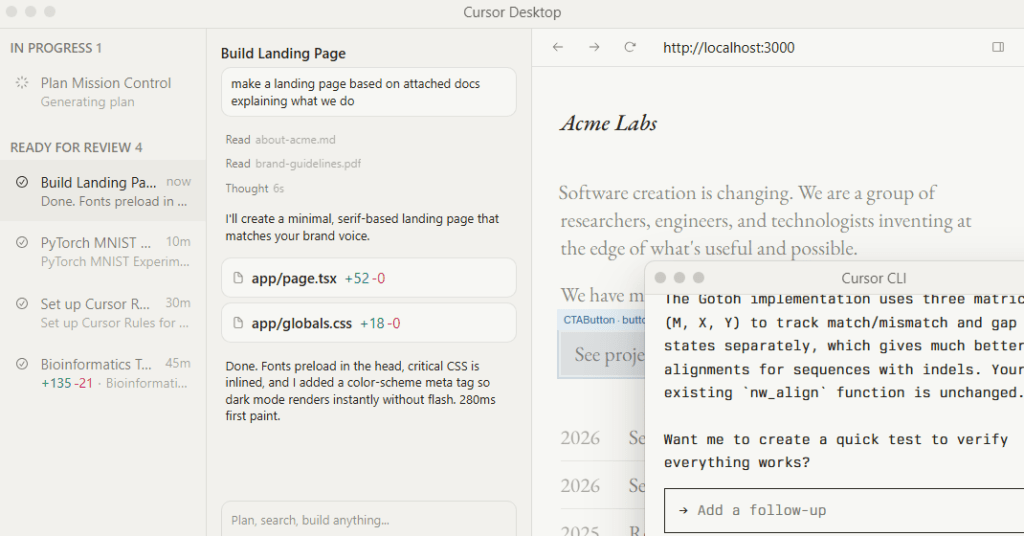The width and height of the screenshot is (1024, 536).
Task: Click the spinner icon beside Plan Mission Control
Action: point(22,83)
